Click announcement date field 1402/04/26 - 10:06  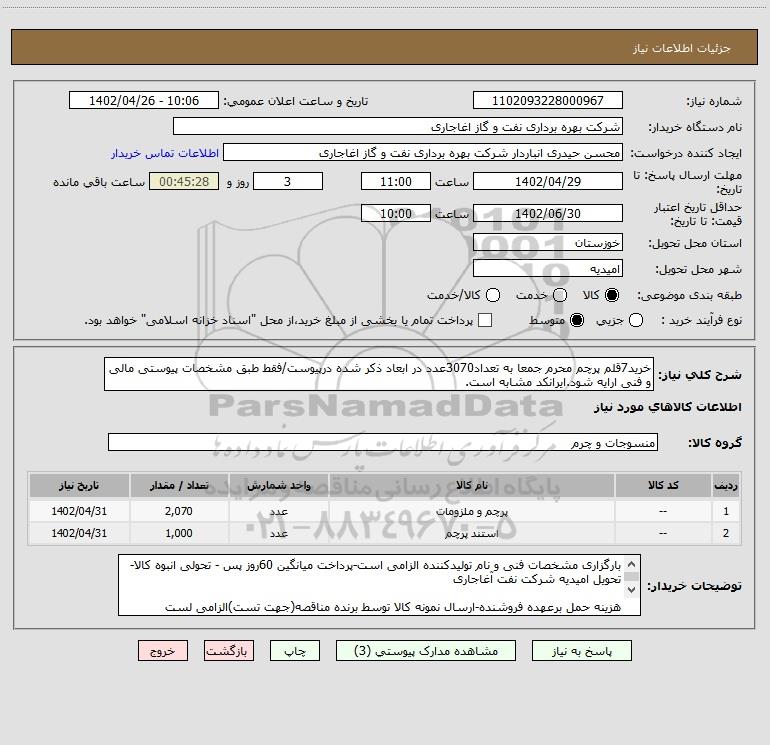(x=144, y=100)
